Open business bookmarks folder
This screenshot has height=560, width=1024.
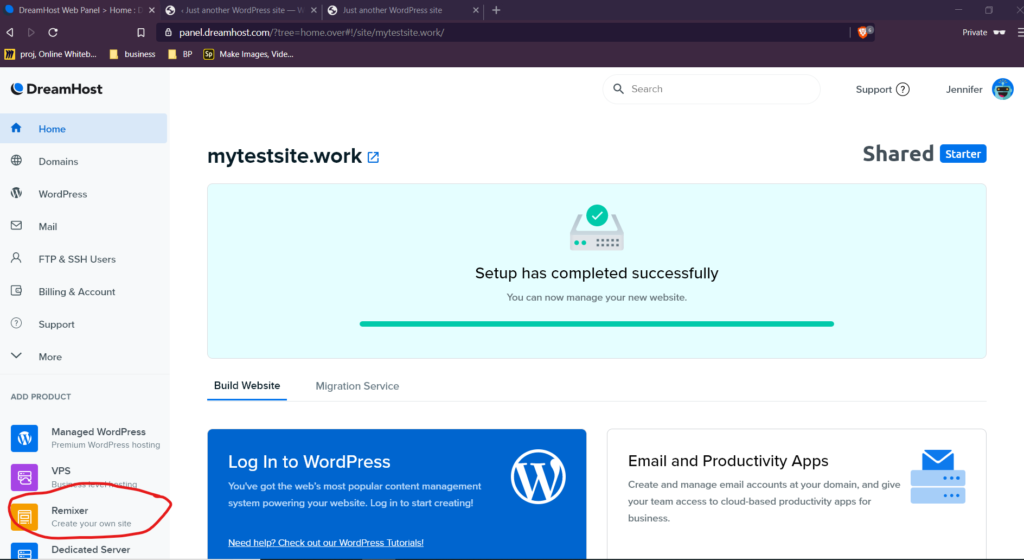[133, 54]
